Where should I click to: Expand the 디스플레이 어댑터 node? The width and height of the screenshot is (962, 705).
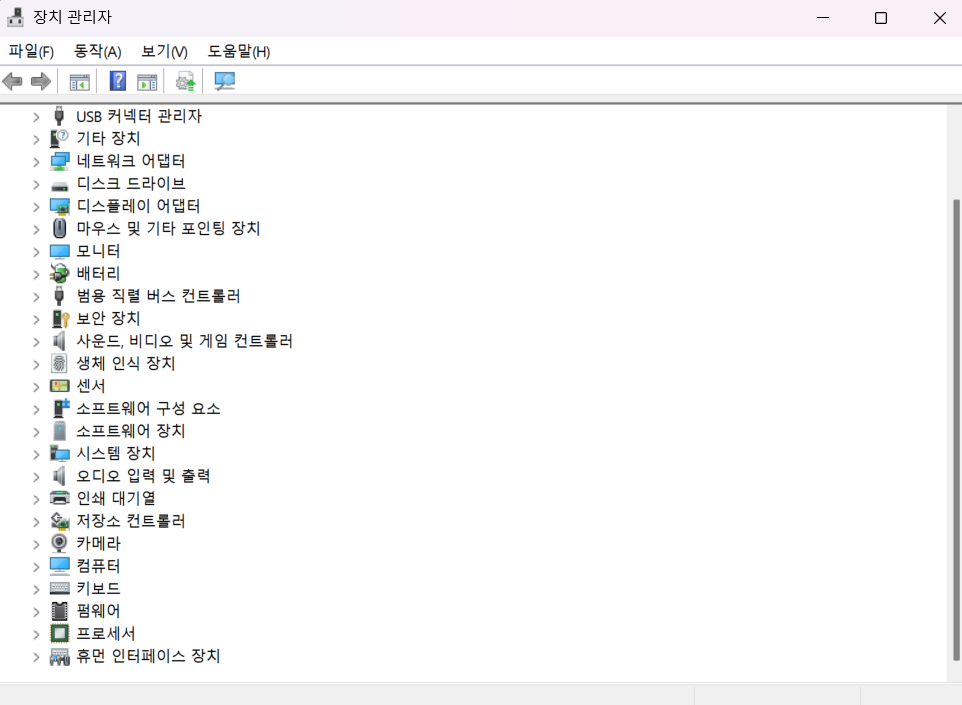coord(36,207)
